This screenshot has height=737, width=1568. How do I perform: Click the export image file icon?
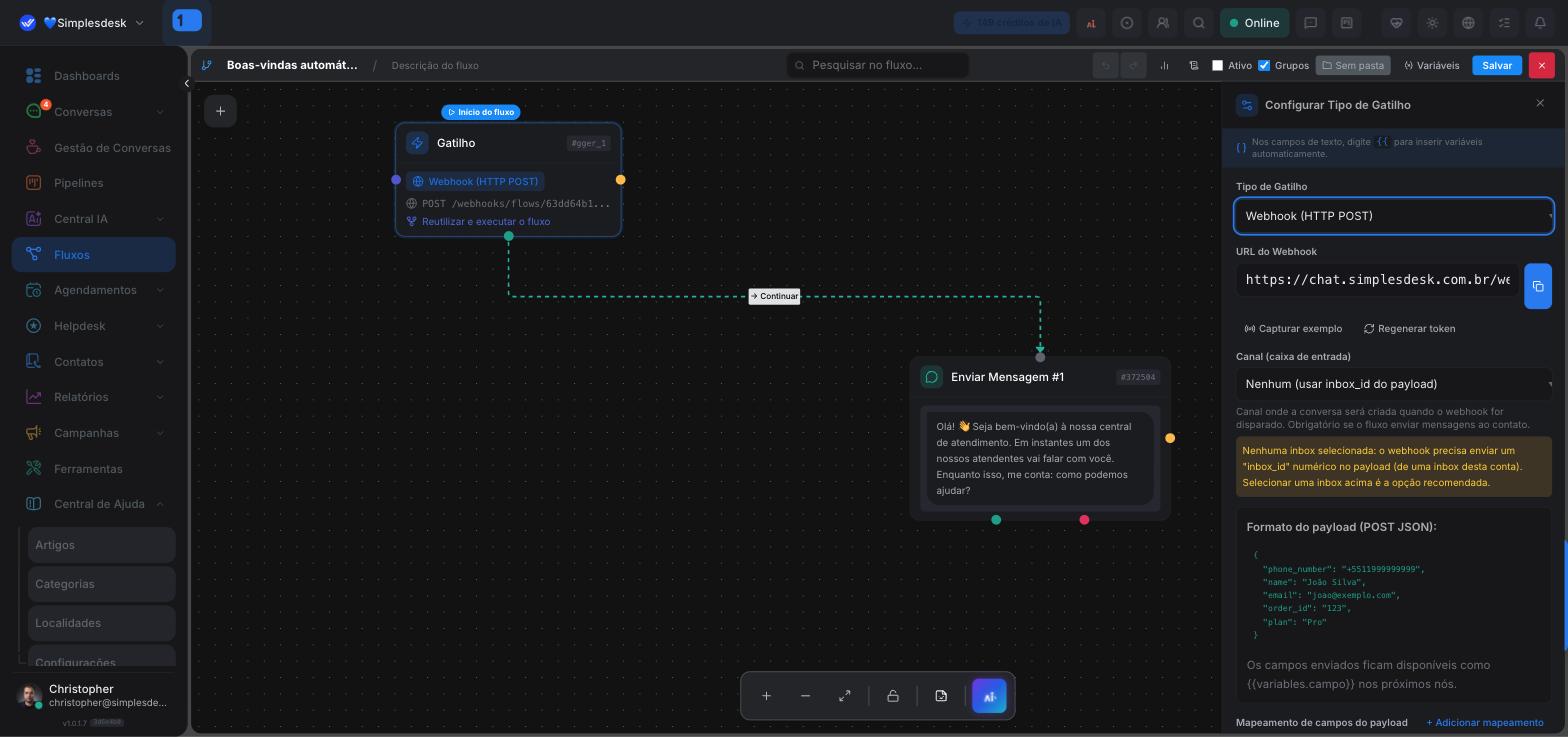pos(941,696)
